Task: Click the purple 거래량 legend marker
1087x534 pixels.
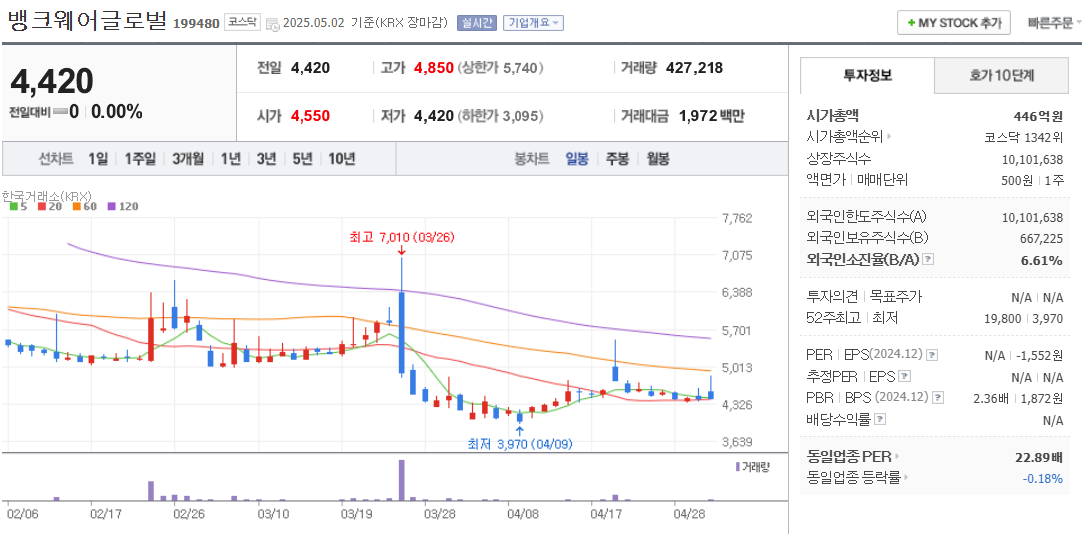Action: click(x=738, y=466)
